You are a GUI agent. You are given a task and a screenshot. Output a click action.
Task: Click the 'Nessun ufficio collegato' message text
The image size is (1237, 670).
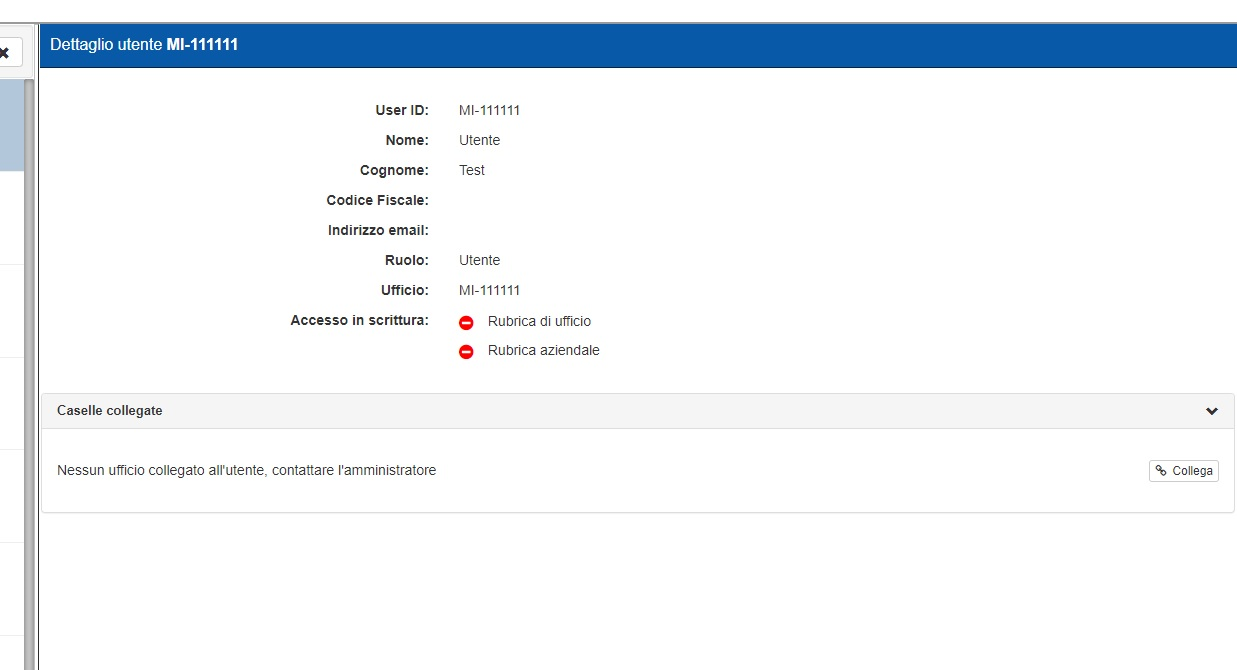[x=246, y=470]
